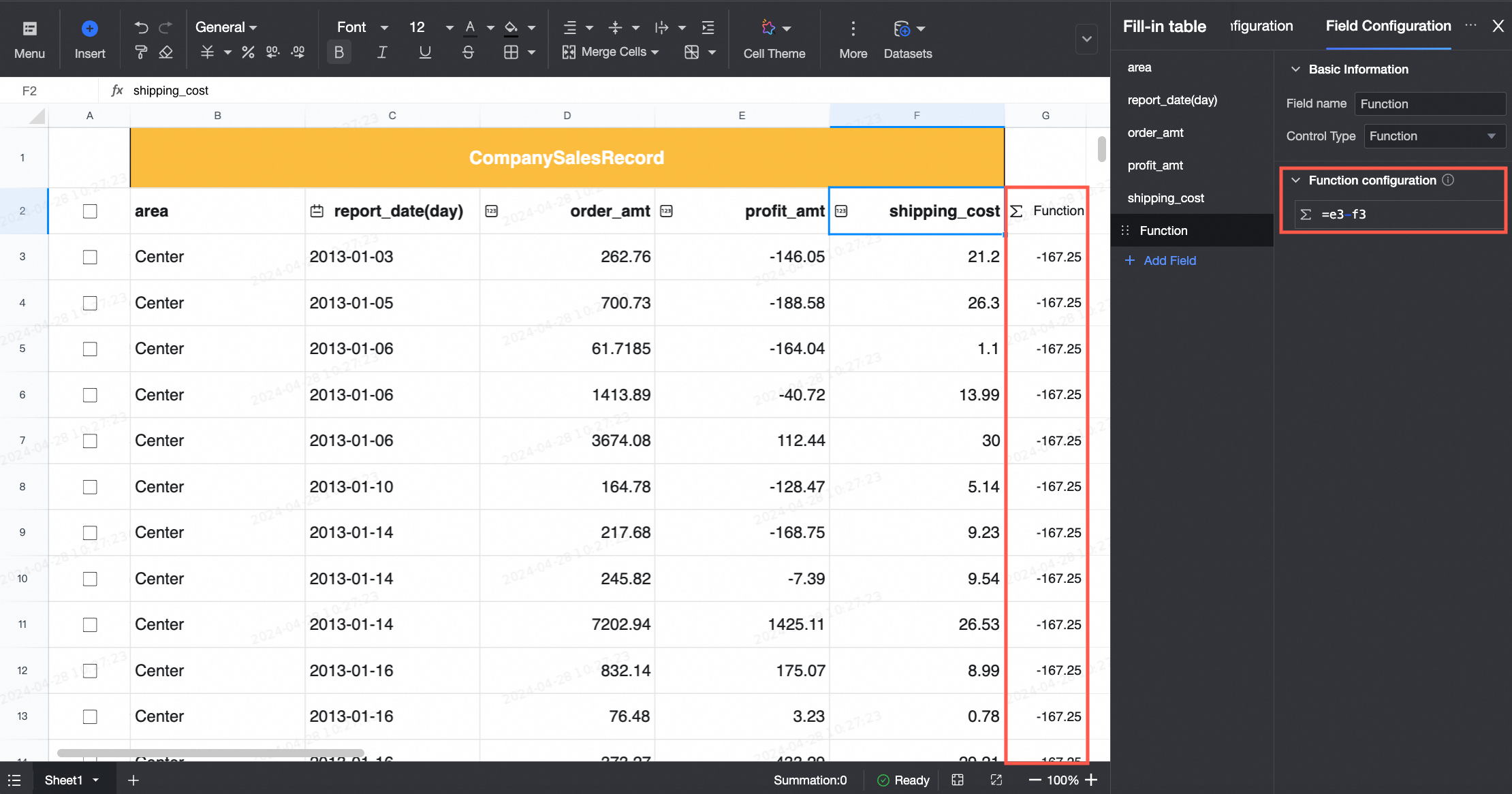Apply percent number format
This screenshot has width=1512, height=794.
point(248,52)
